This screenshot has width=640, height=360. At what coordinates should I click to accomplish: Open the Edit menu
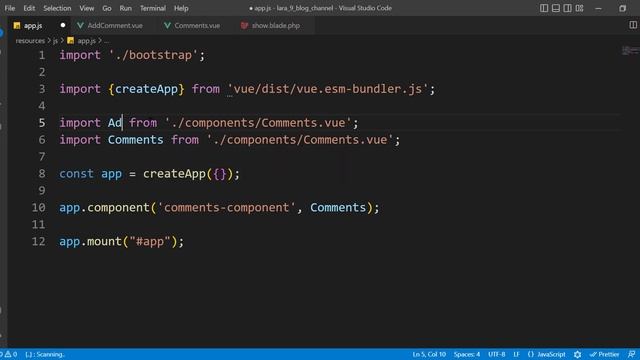(29, 8)
